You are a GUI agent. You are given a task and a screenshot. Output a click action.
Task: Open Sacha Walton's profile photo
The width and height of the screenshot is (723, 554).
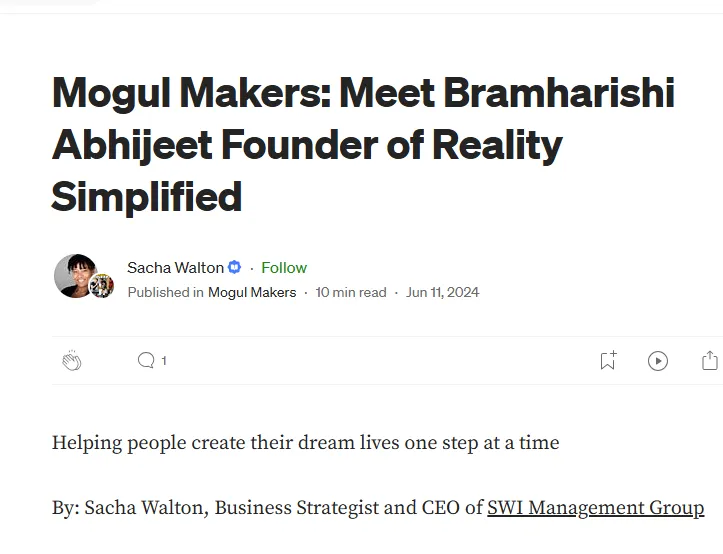(x=76, y=275)
